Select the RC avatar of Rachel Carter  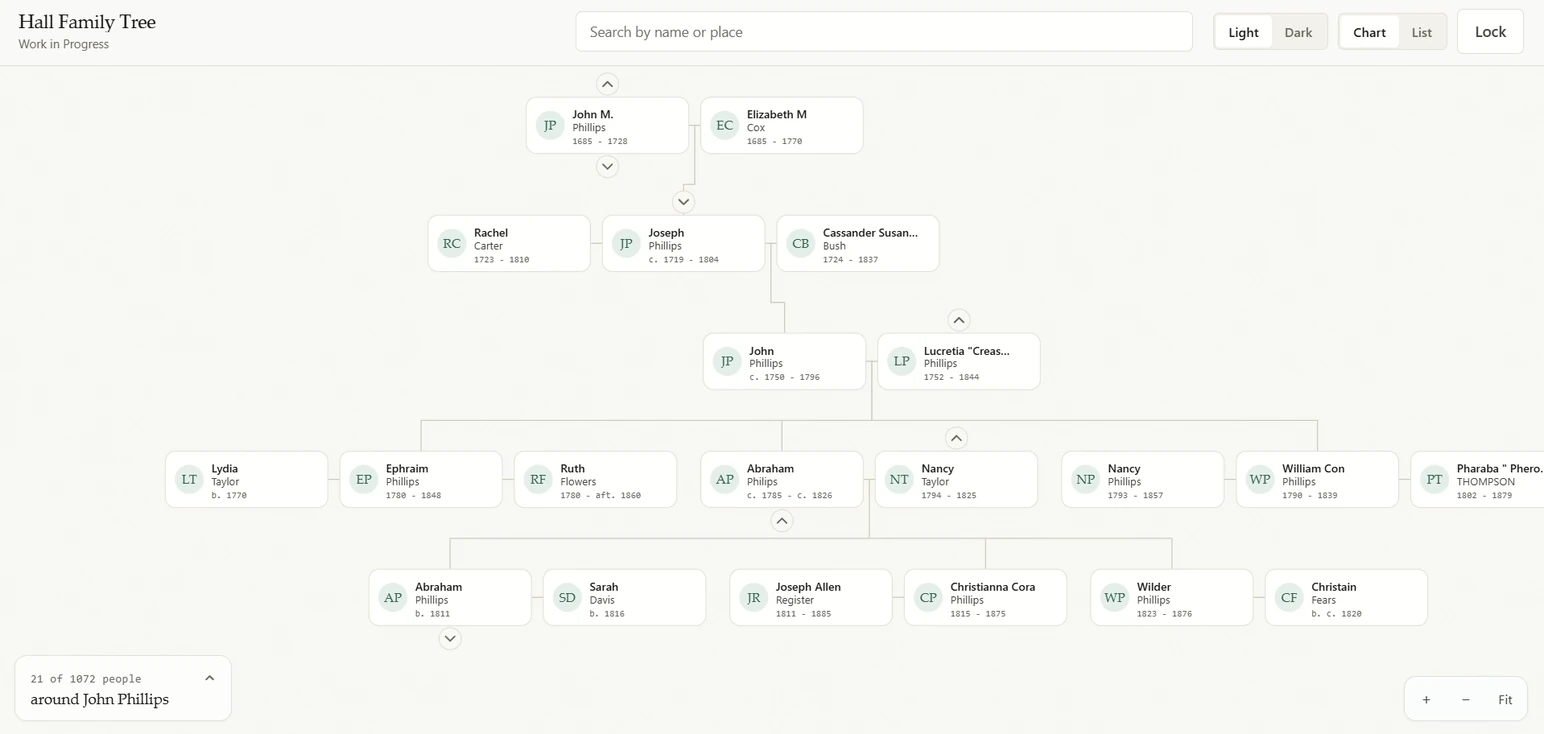pos(452,243)
